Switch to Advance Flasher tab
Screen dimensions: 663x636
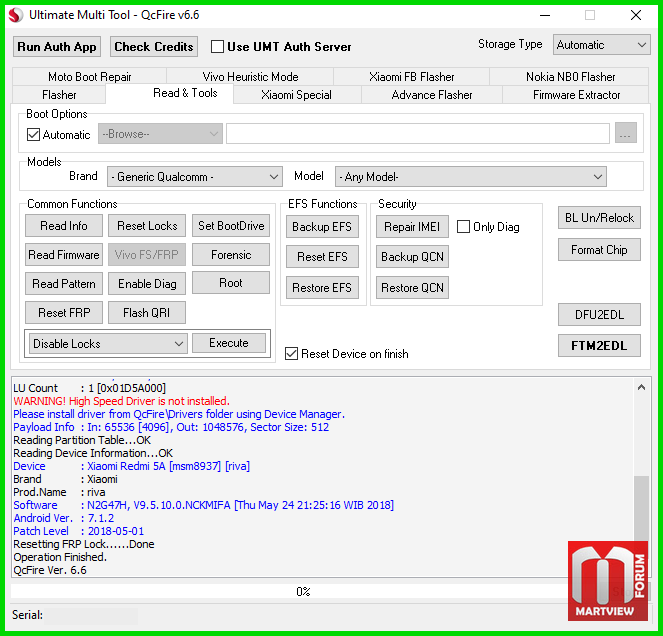[x=432, y=95]
